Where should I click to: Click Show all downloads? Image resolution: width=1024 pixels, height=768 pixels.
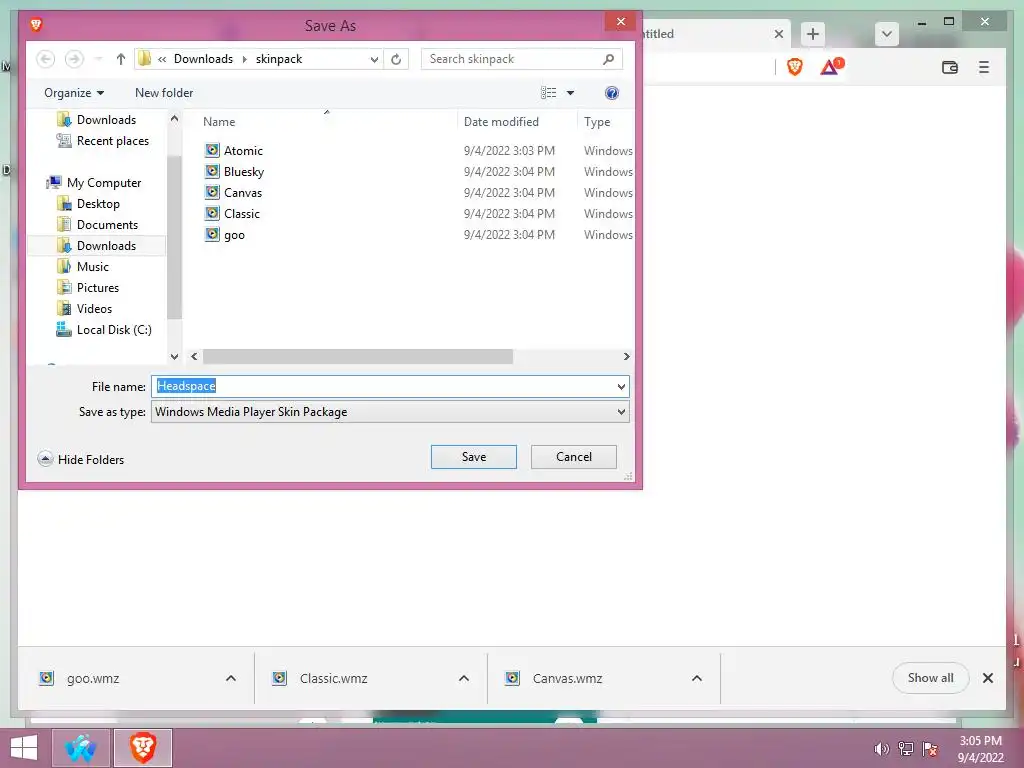pyautogui.click(x=930, y=678)
